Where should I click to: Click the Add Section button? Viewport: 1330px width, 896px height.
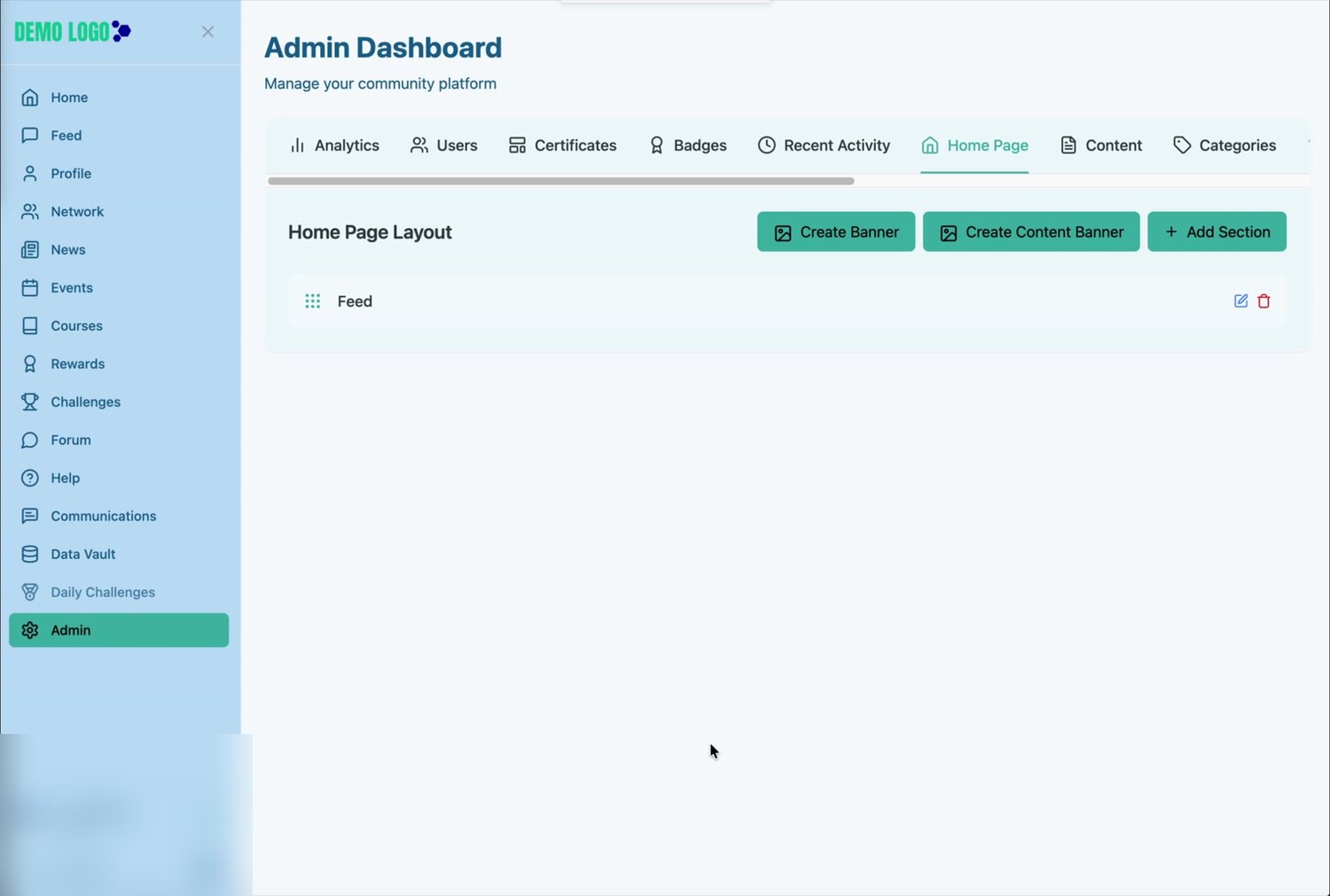click(1217, 232)
